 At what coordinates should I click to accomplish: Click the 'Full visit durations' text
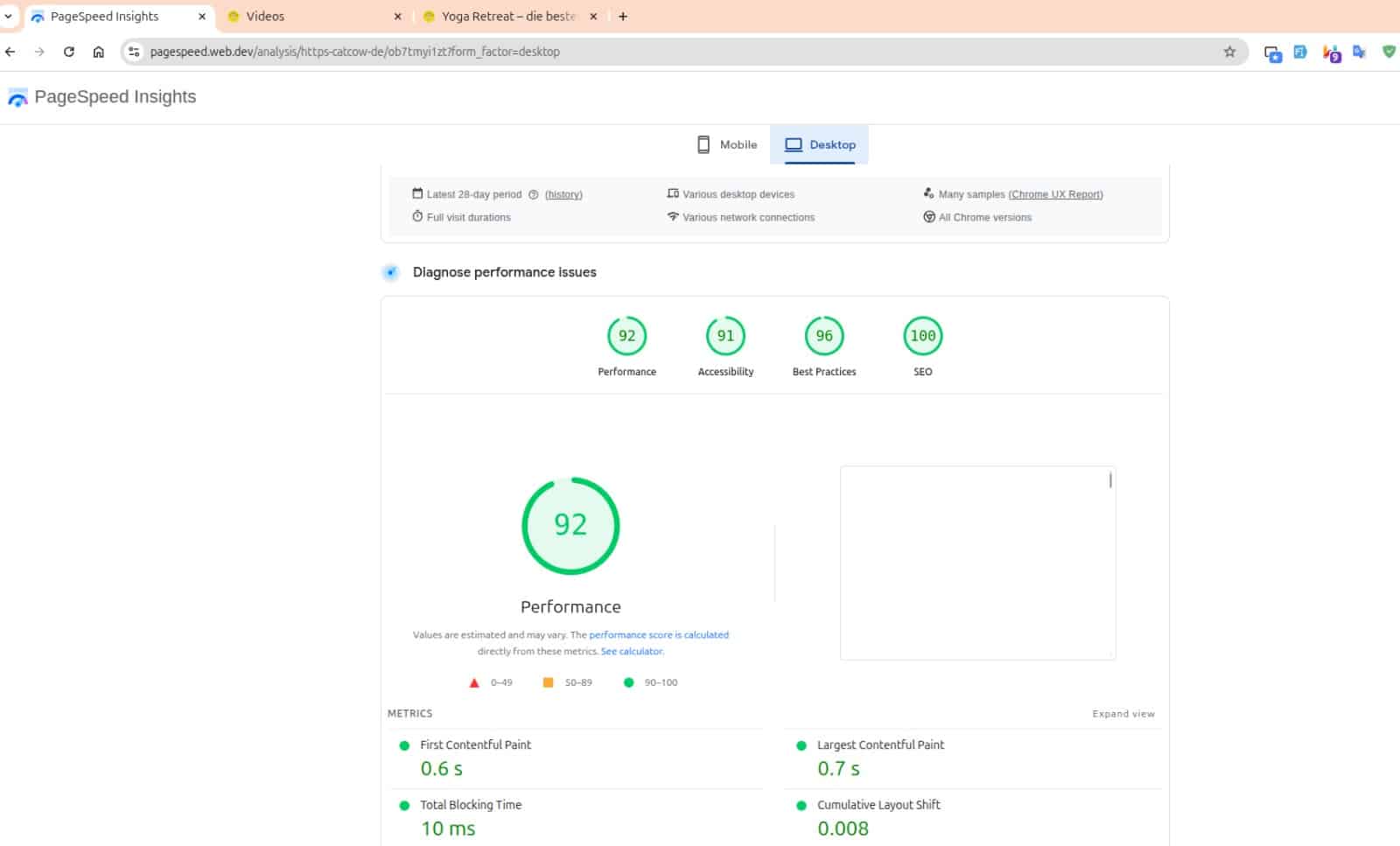(468, 217)
